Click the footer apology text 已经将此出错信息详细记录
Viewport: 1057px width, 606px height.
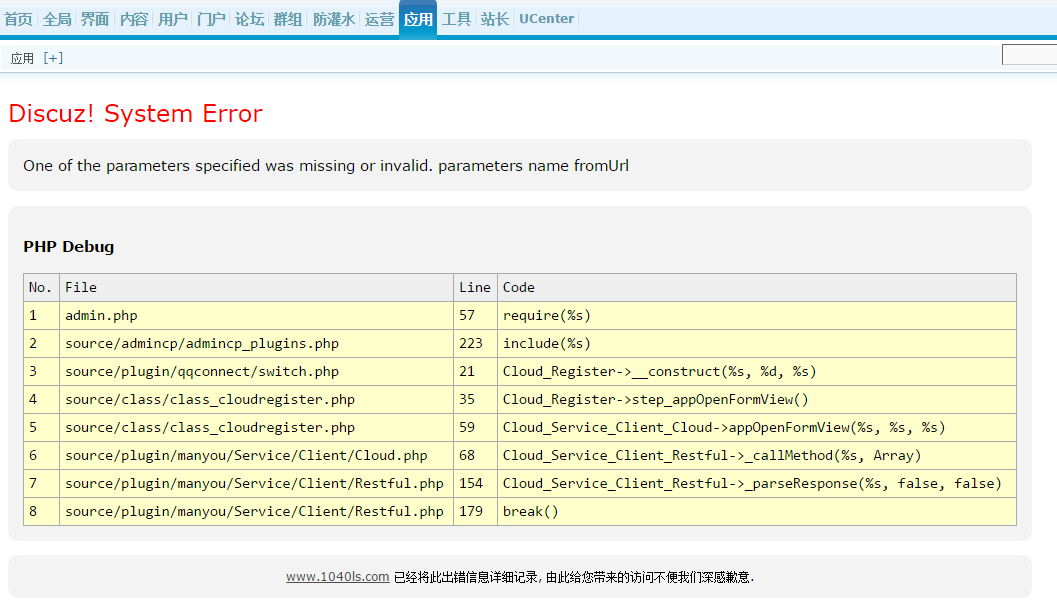click(574, 577)
